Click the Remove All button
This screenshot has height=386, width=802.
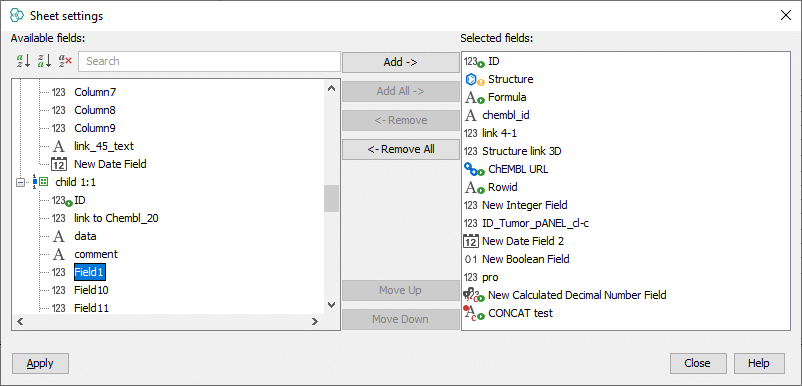tap(400, 149)
